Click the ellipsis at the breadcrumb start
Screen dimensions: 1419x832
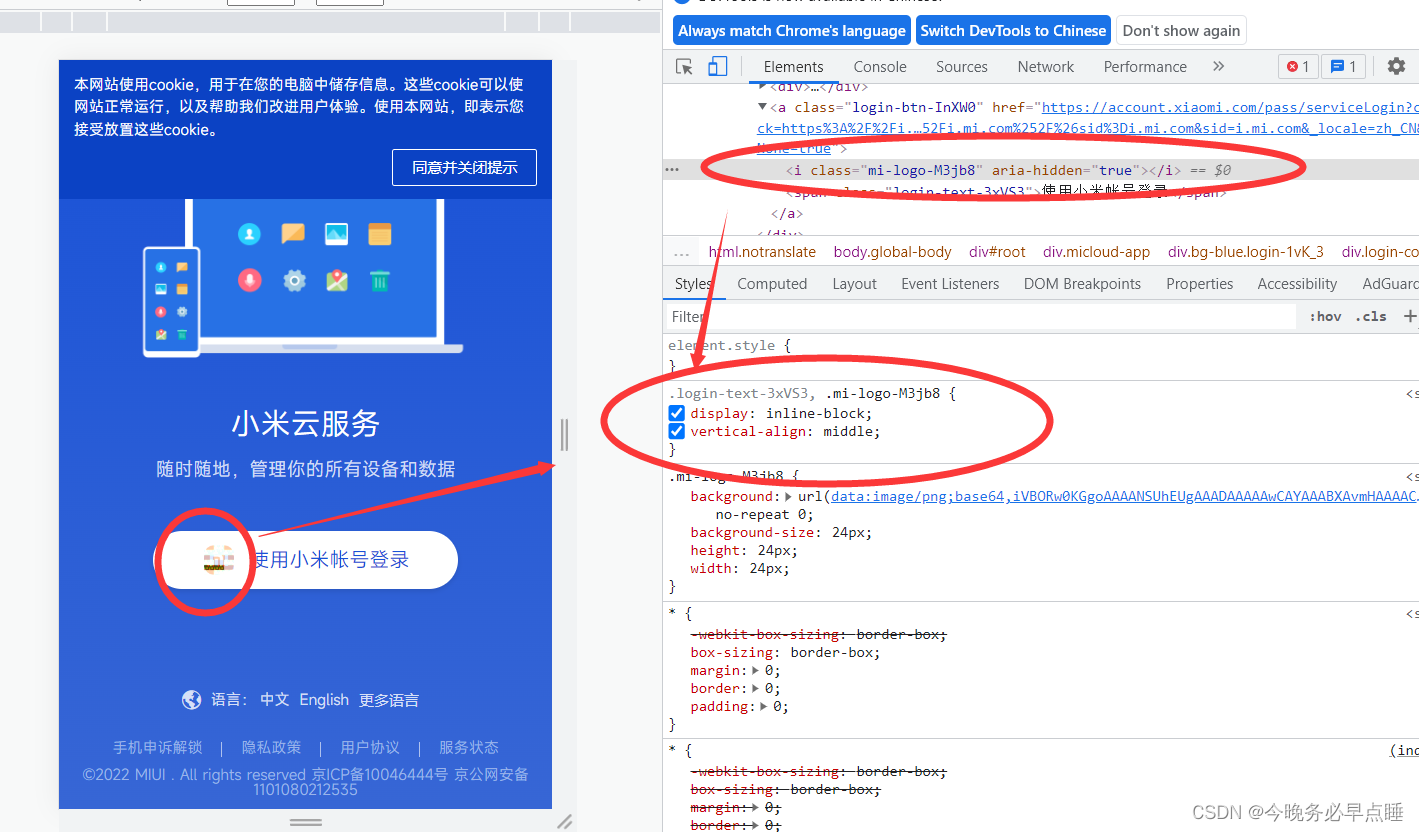682,252
